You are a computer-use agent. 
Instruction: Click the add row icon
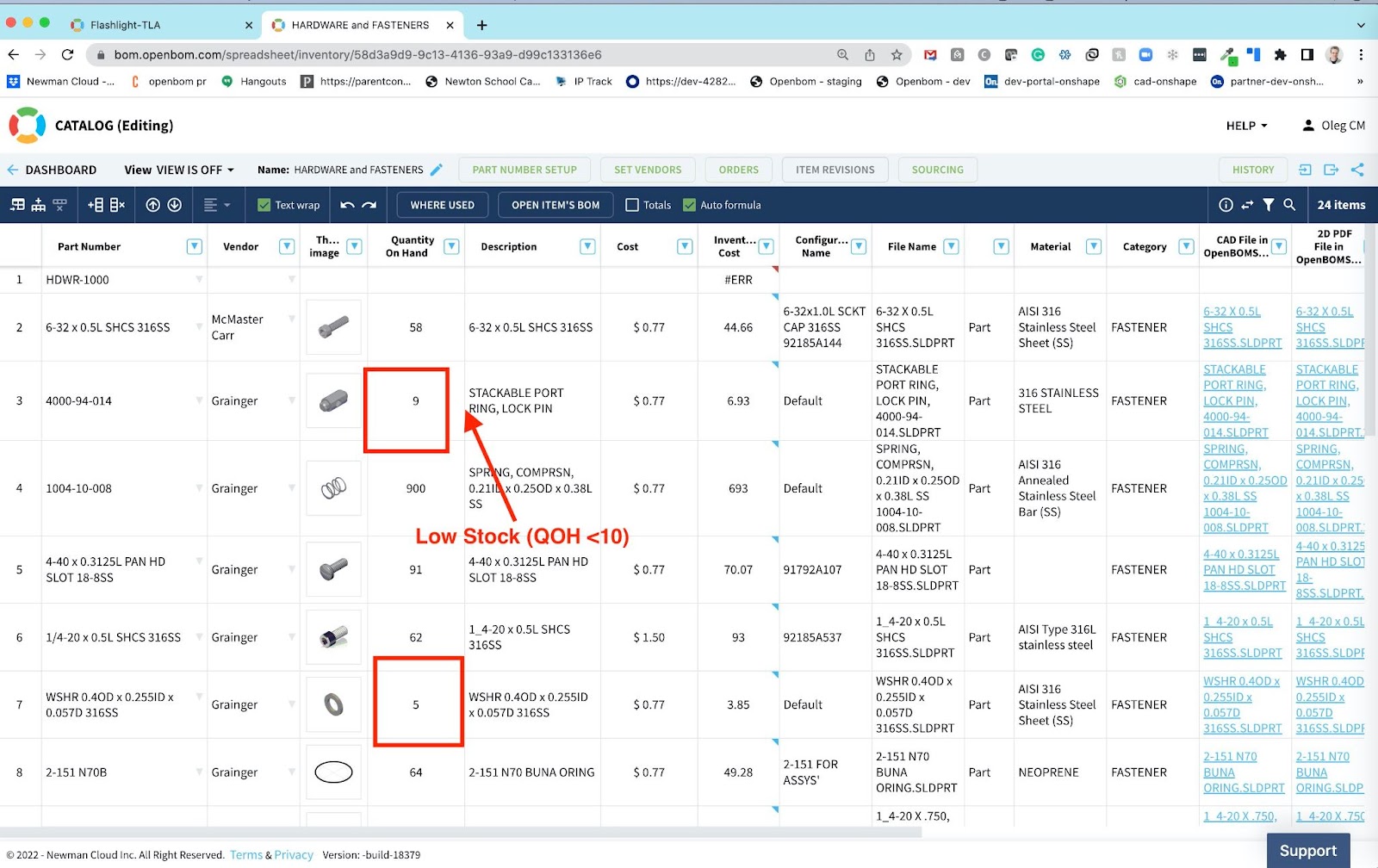coord(96,205)
